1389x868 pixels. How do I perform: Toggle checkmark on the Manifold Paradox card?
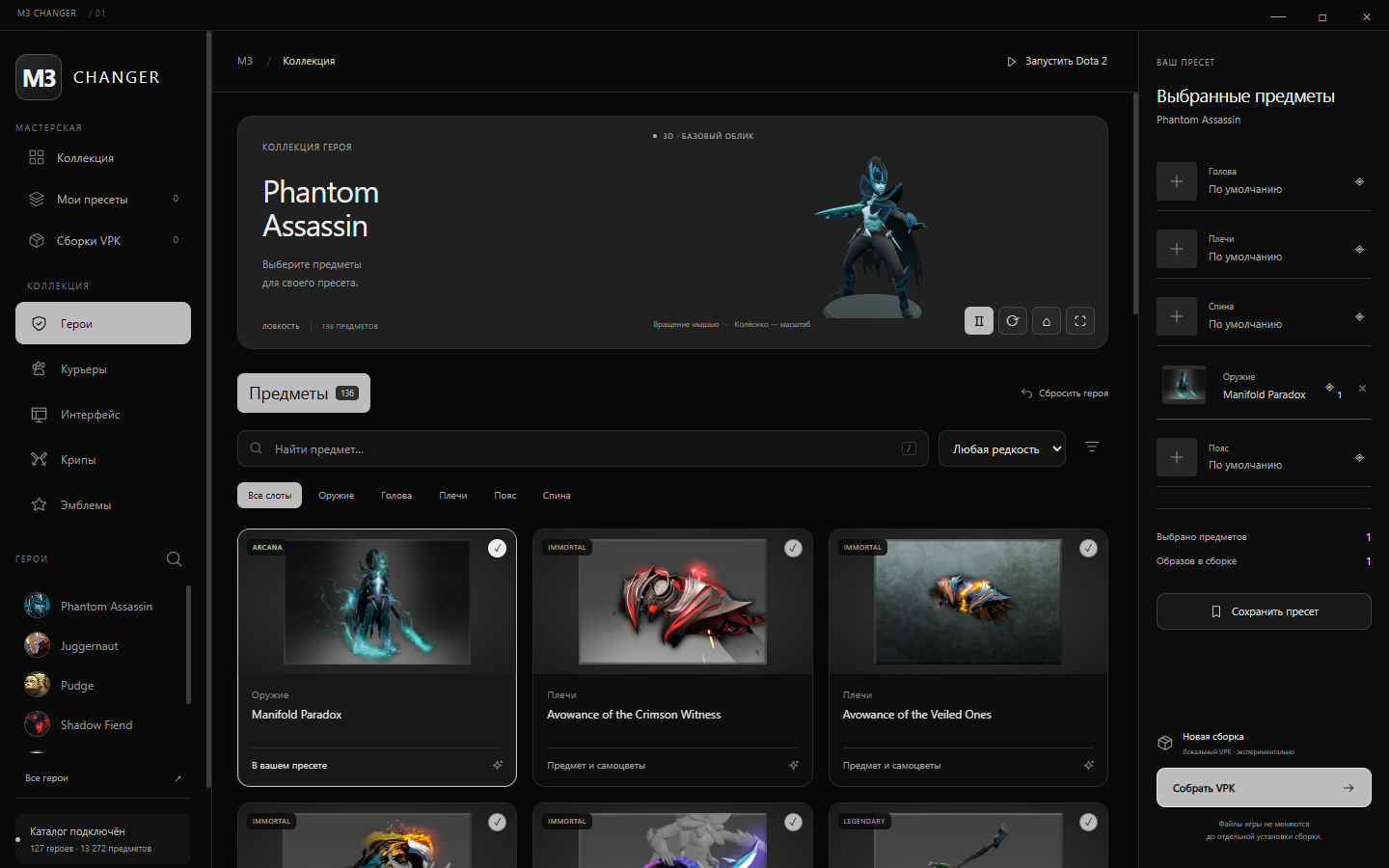click(497, 548)
